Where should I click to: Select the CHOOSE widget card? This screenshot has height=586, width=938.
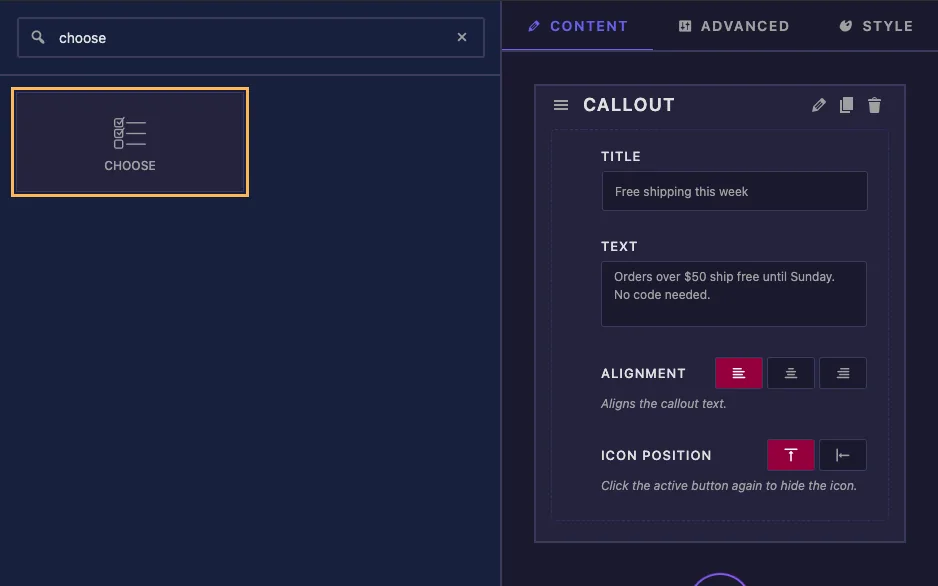pyautogui.click(x=130, y=142)
